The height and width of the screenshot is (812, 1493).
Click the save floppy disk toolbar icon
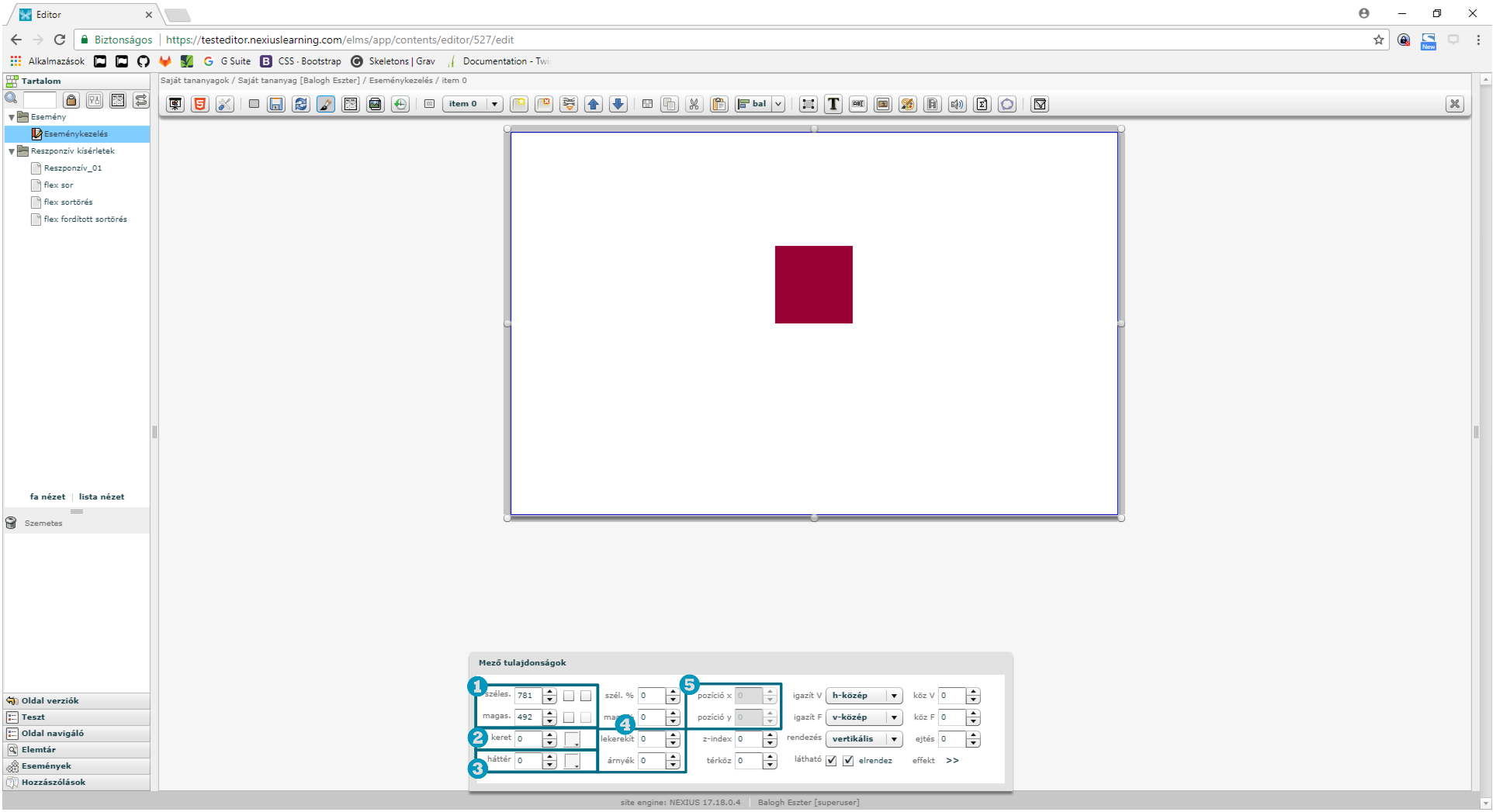pos(276,104)
